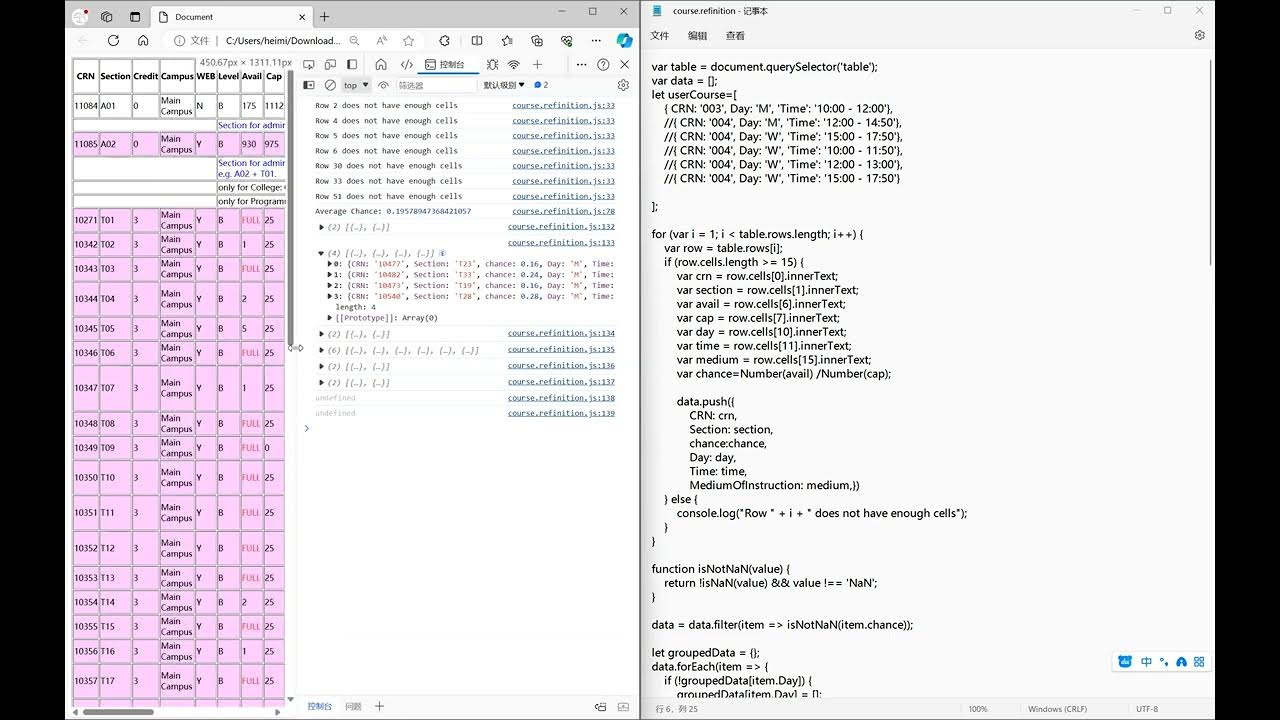Click the 2 issues badge
Viewport: 1280px width, 720px height.
(x=541, y=85)
